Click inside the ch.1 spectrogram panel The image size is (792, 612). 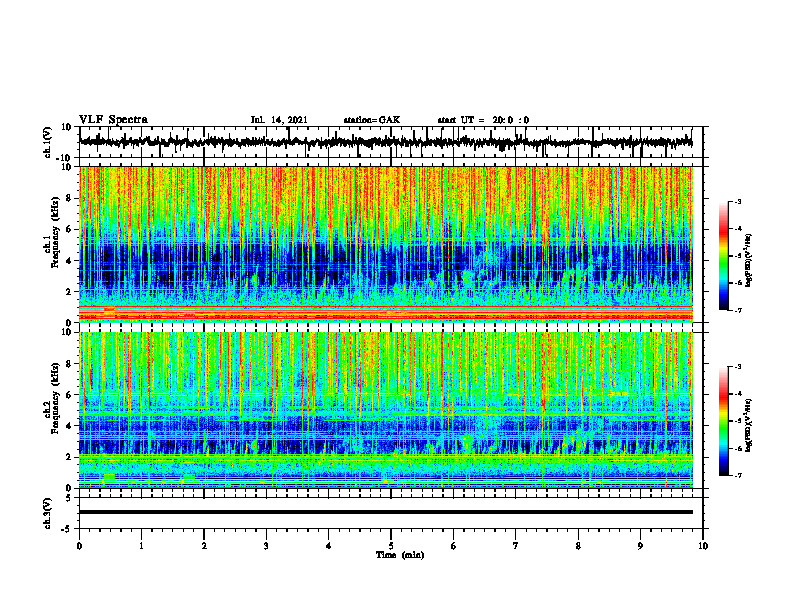click(x=385, y=244)
